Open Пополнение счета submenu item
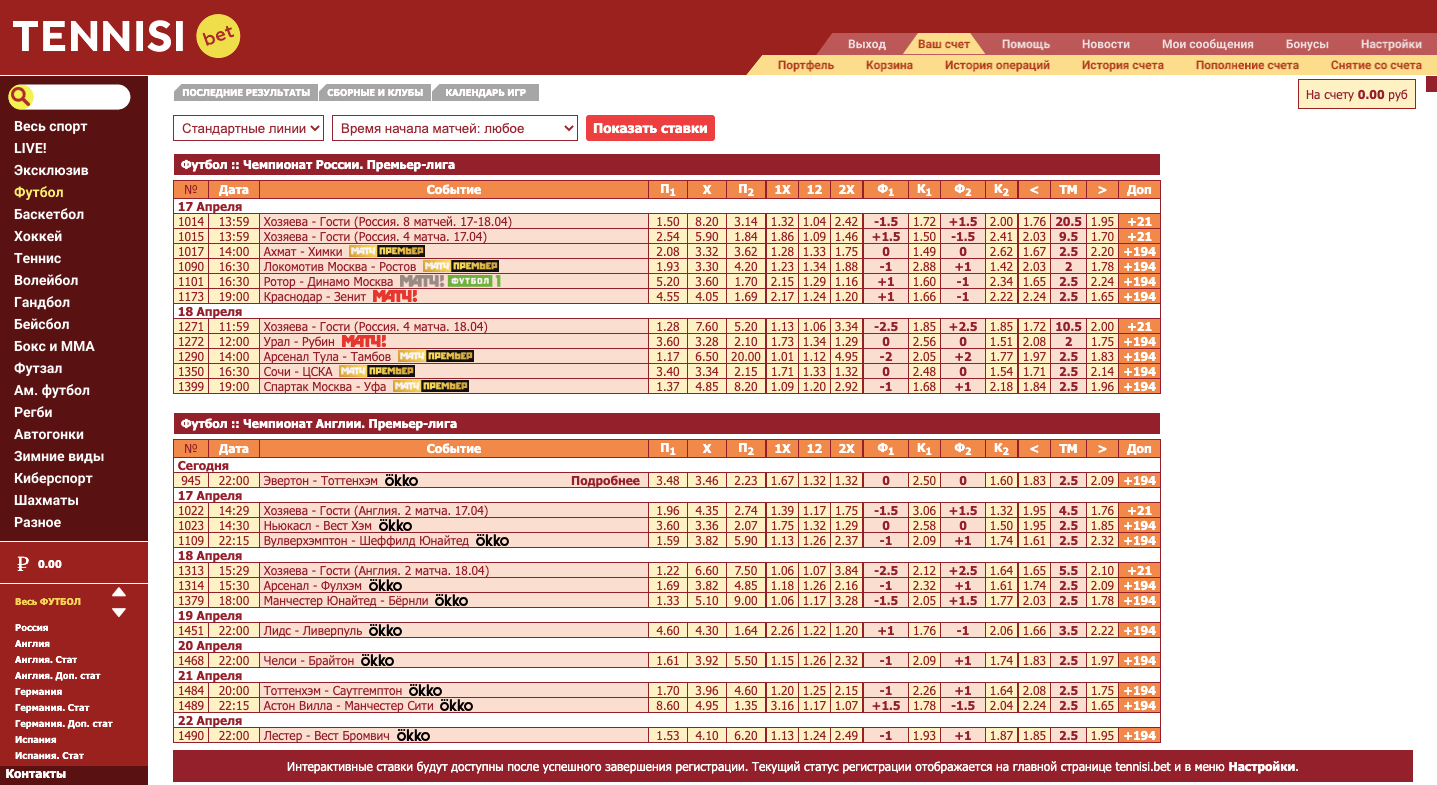 pyautogui.click(x=1247, y=65)
